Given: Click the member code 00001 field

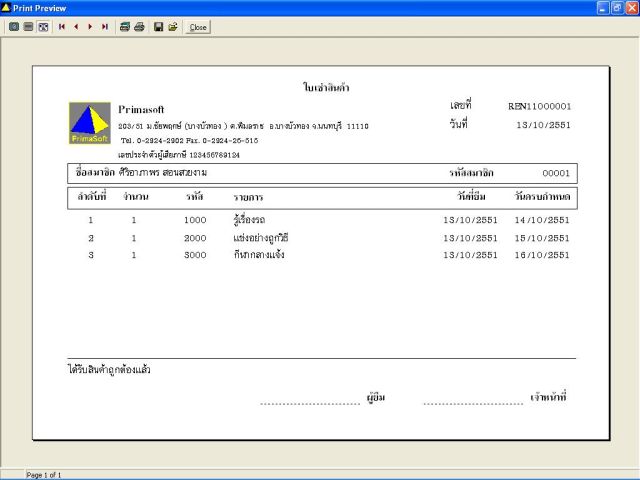Looking at the screenshot, I should (556, 173).
